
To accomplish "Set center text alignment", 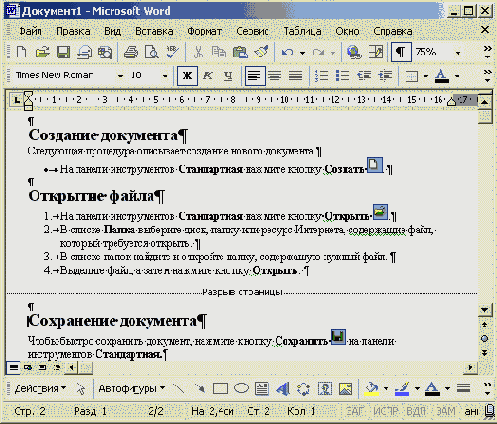I will [x=275, y=76].
